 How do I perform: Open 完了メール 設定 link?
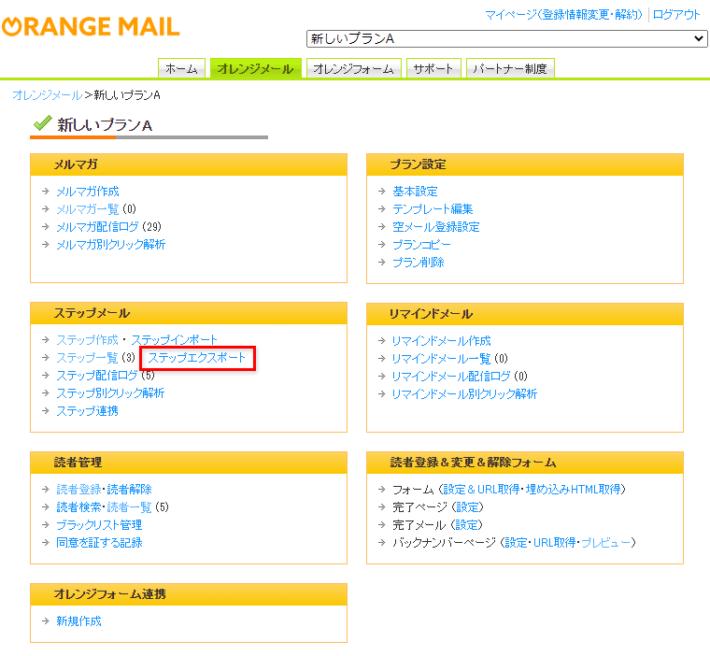[x=466, y=525]
